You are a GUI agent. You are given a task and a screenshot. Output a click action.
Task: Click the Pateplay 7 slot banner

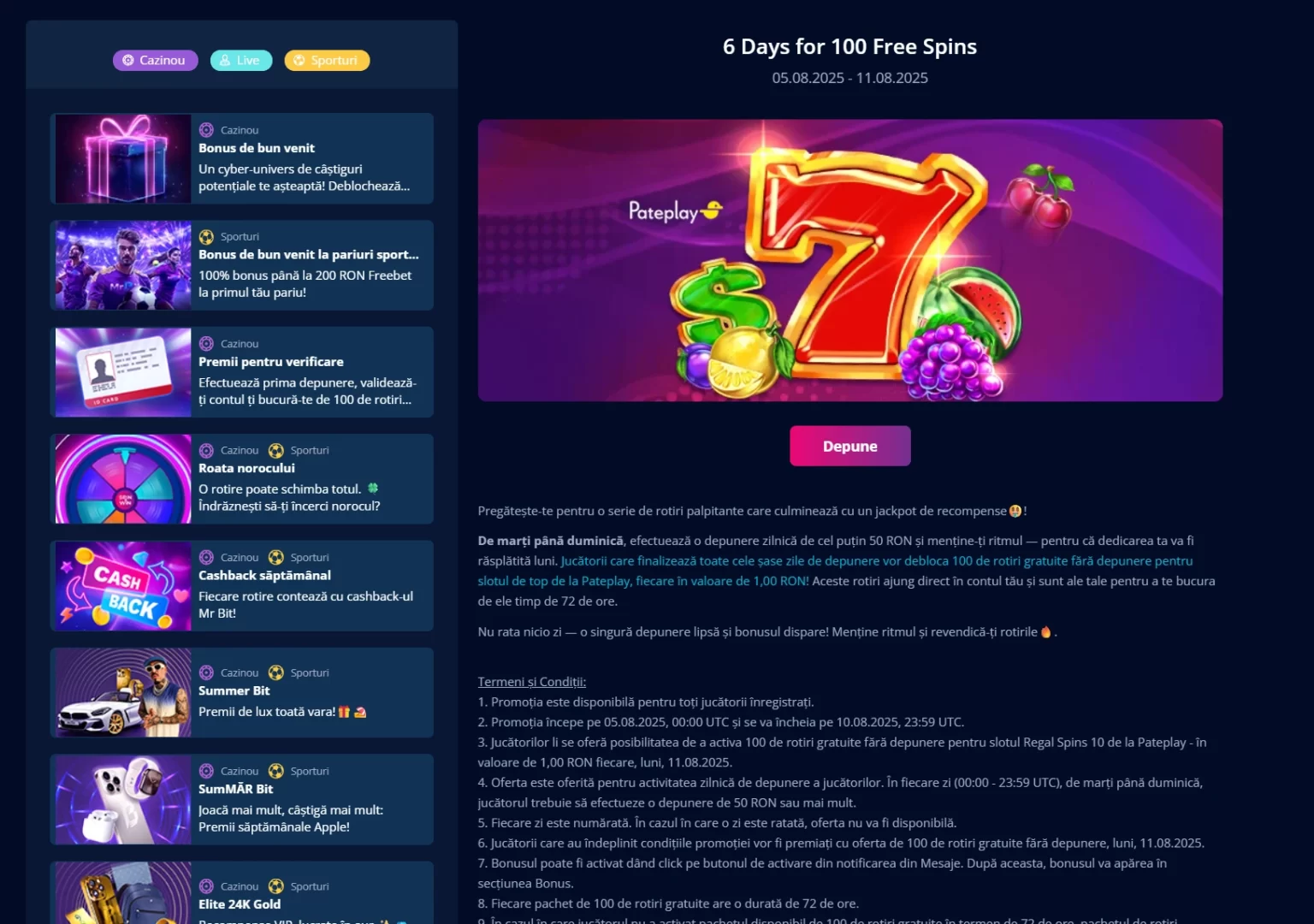click(x=849, y=260)
